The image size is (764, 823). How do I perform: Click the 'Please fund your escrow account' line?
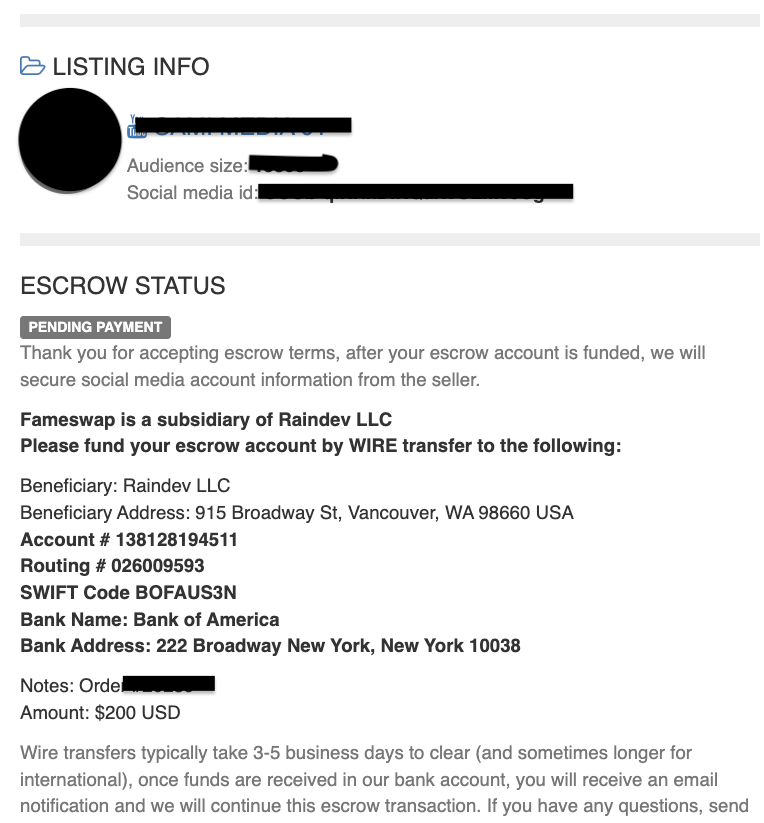pyautogui.click(x=320, y=446)
